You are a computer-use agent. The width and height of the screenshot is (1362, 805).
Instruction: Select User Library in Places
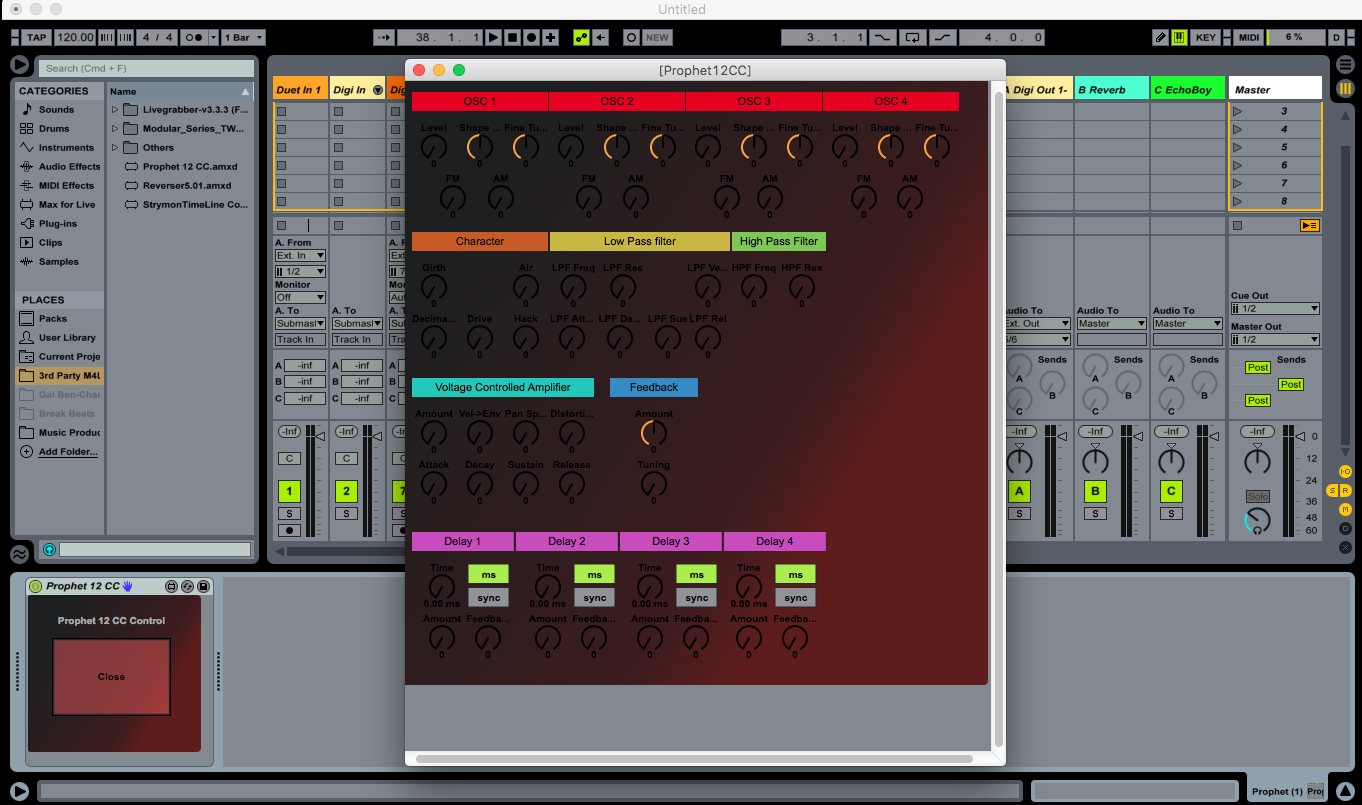click(67, 337)
